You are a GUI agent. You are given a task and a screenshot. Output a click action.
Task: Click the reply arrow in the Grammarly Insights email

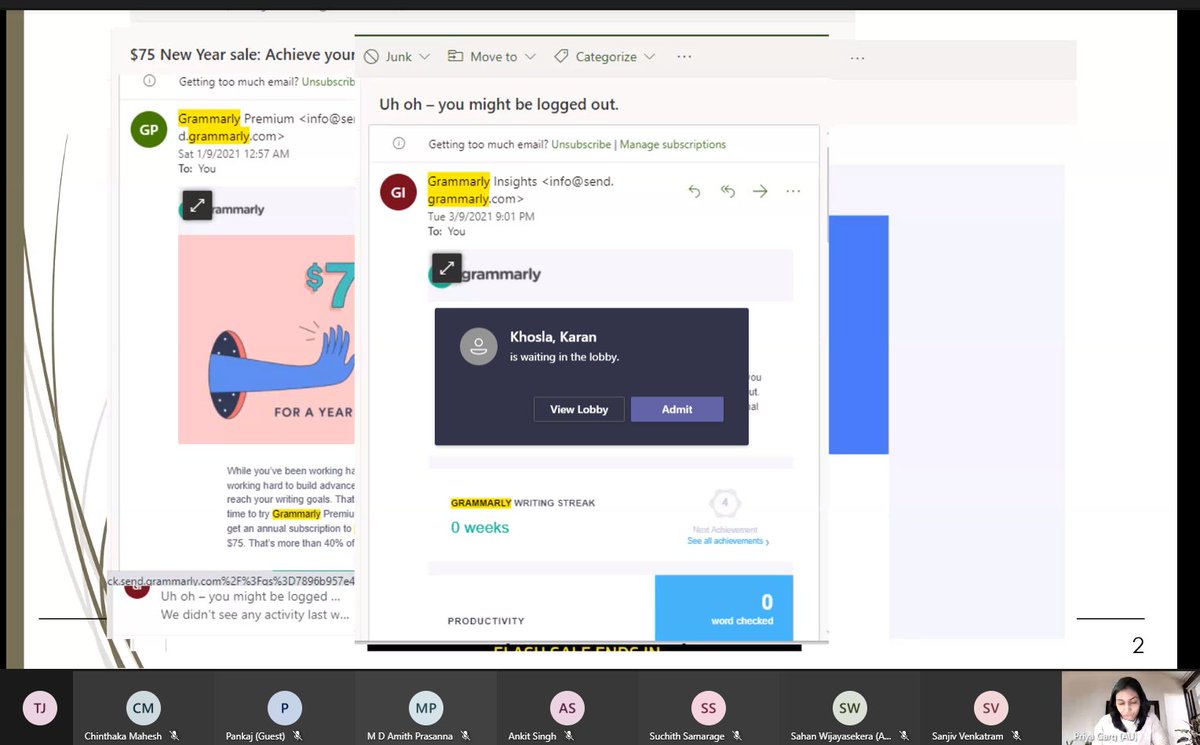click(695, 191)
